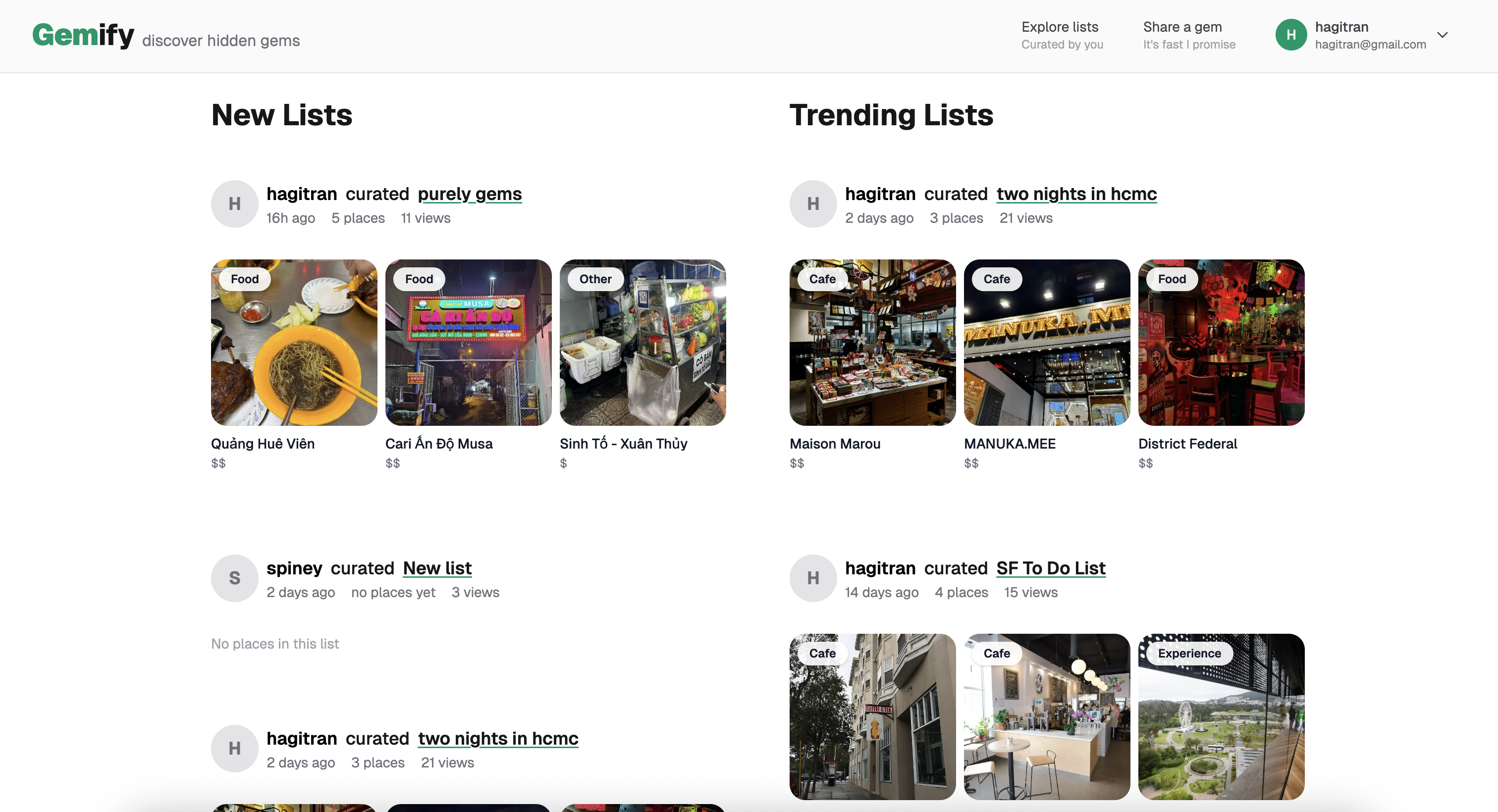This screenshot has height=812, width=1498.
Task: Click the green H profile avatar in header
Action: point(1290,35)
